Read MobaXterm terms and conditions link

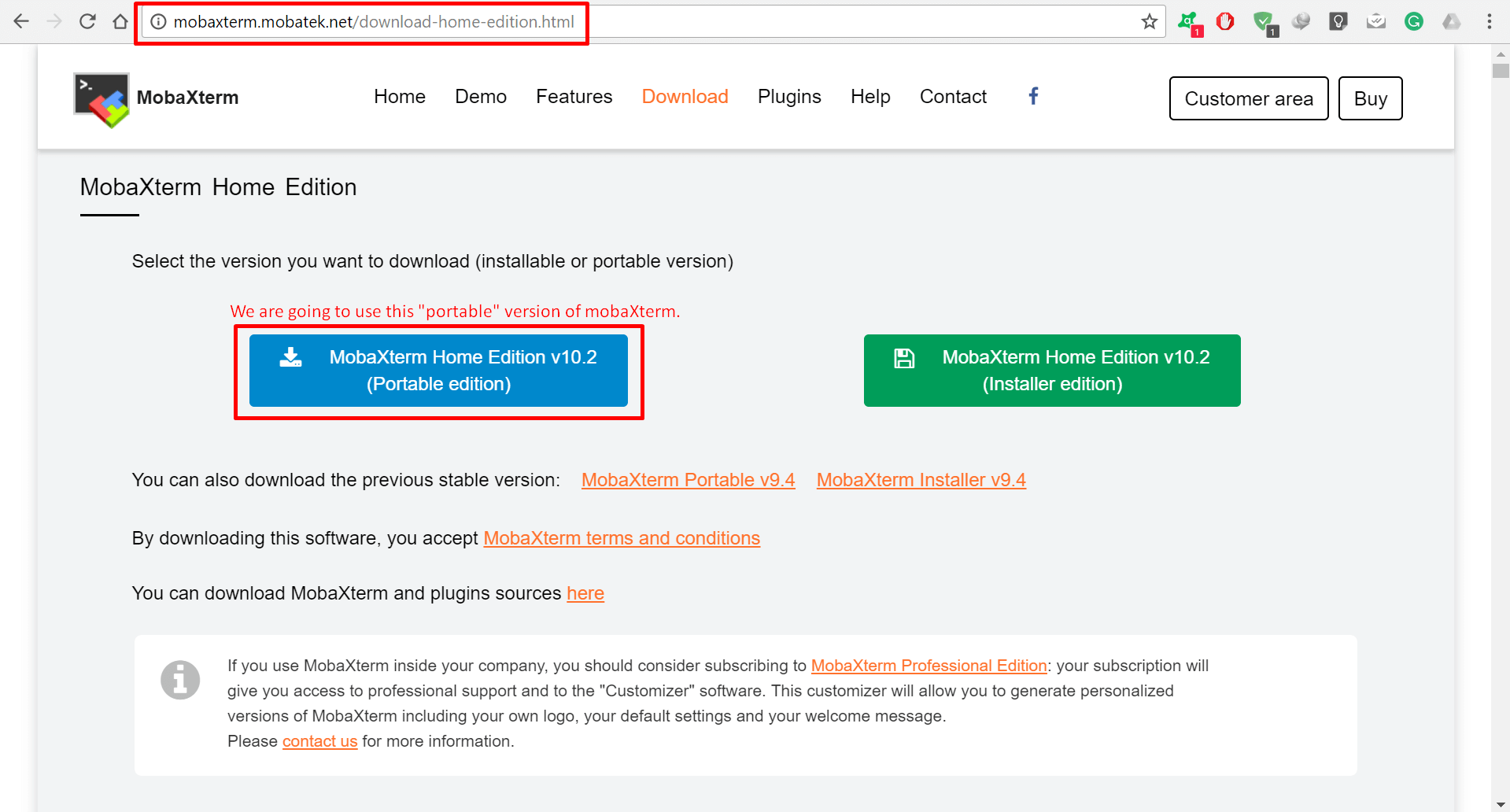point(622,538)
